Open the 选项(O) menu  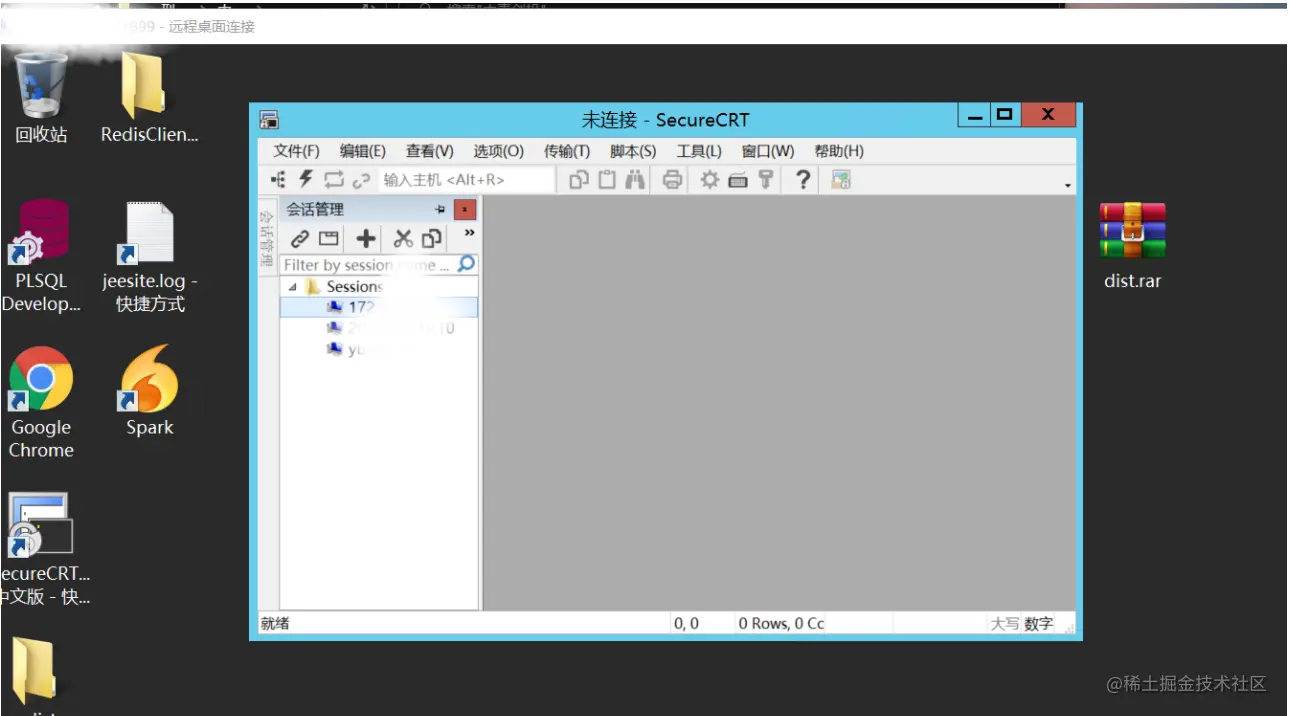498,151
